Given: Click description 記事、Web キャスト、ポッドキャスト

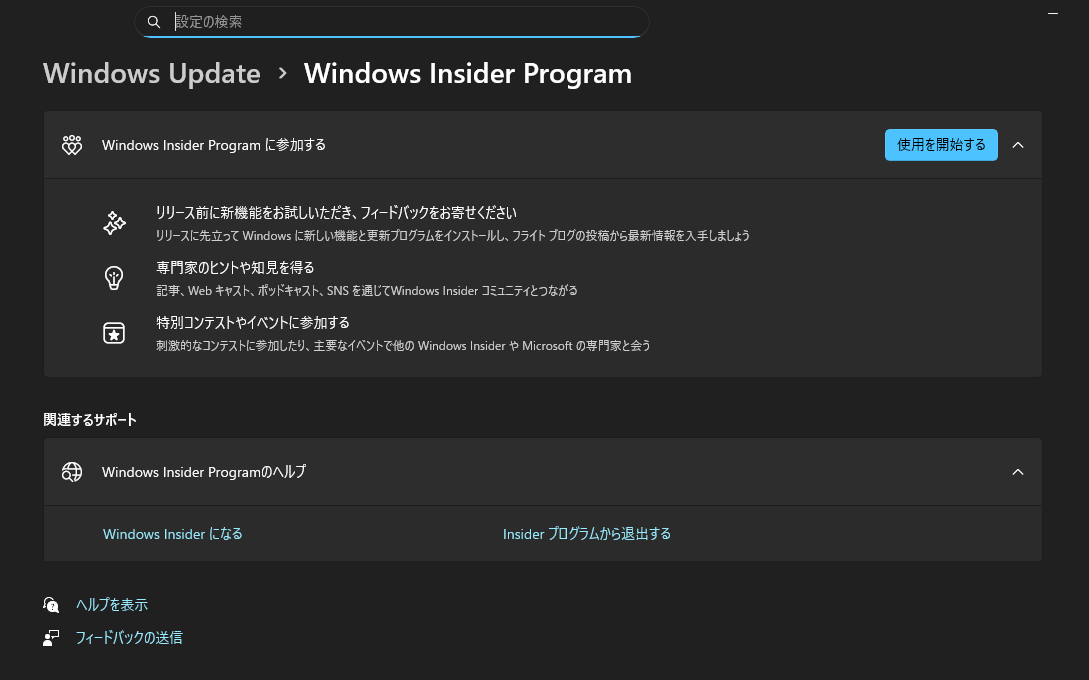Looking at the screenshot, I should click(367, 291).
